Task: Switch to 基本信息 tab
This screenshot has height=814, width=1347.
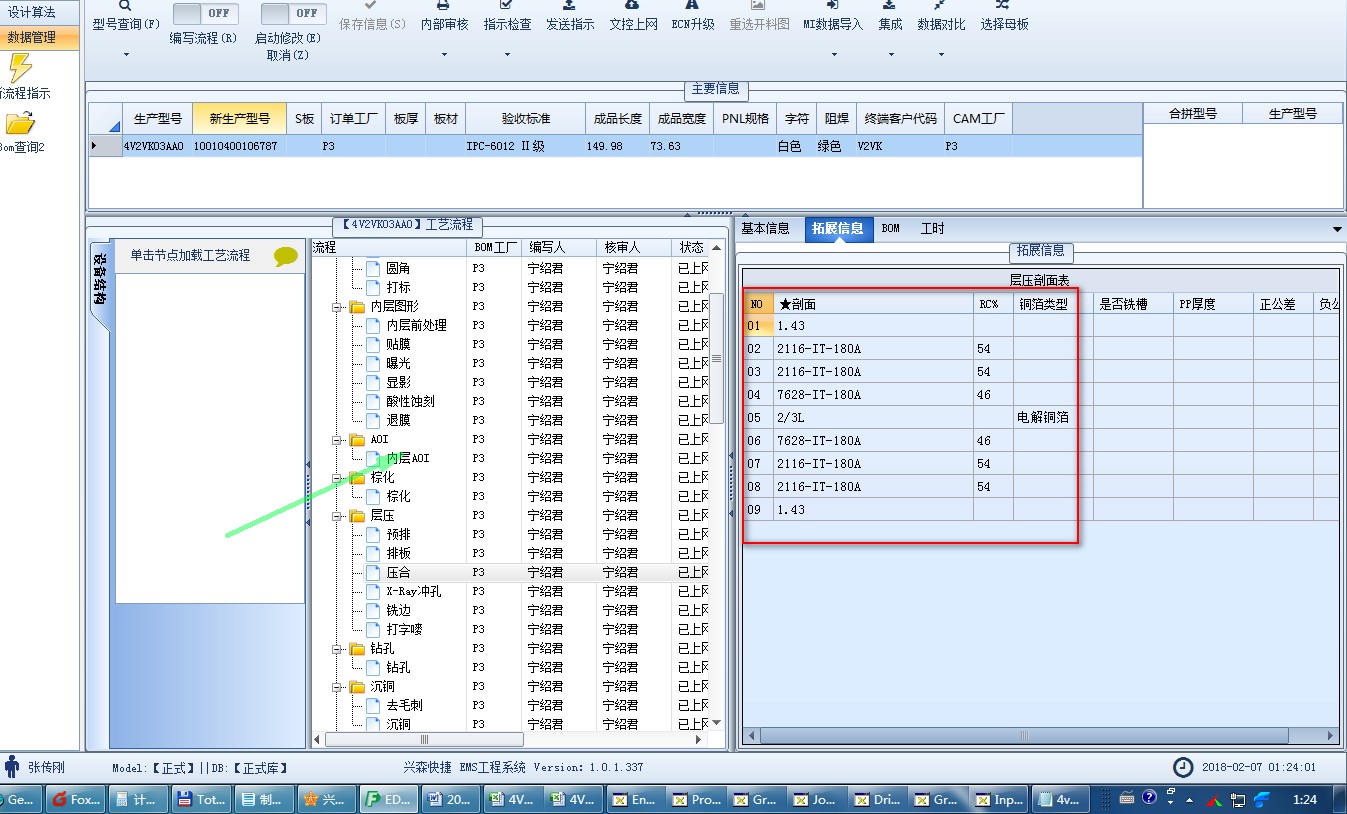Action: (x=765, y=229)
